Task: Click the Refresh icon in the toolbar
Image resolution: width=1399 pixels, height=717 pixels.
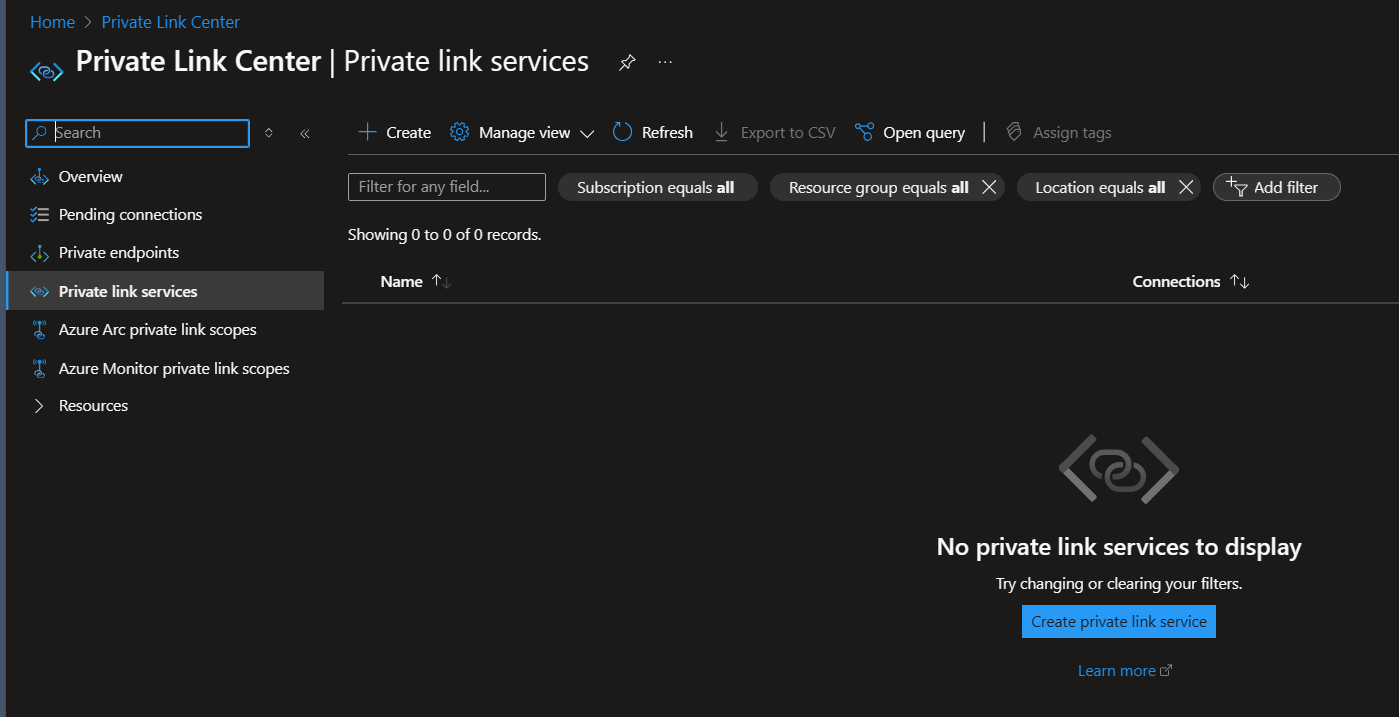Action: tap(621, 131)
